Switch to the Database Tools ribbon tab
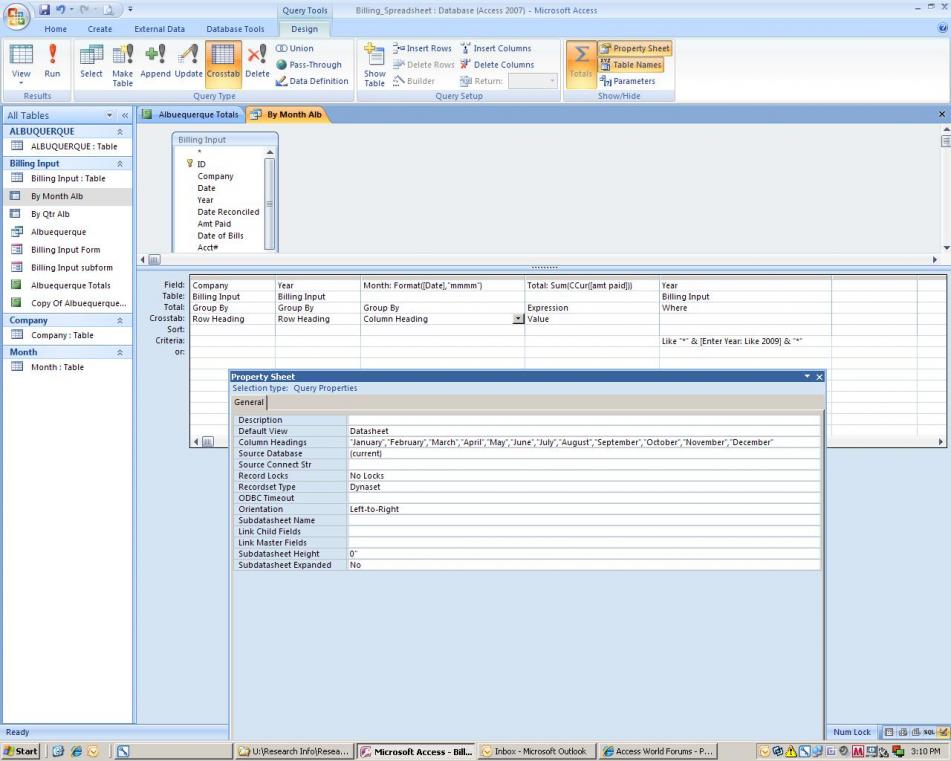Viewport: 951px width, 761px height. 235,29
